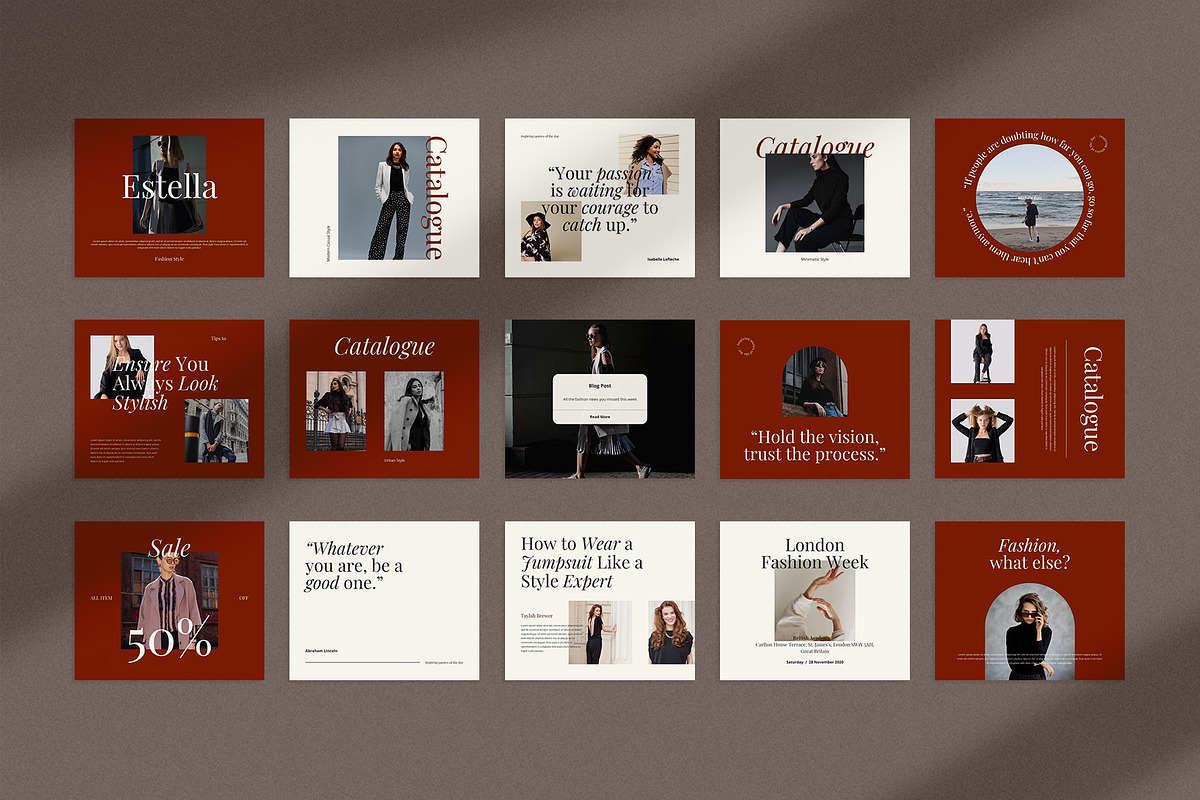Screen dimensions: 1200x800
Task: Select the smiling curly-haired woman portrait
Action: (670, 632)
